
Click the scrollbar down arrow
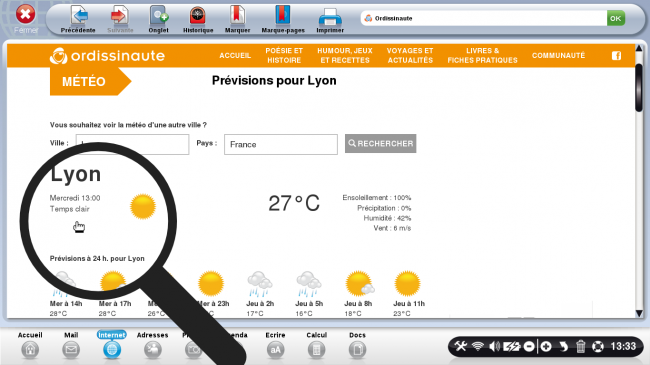(639, 314)
